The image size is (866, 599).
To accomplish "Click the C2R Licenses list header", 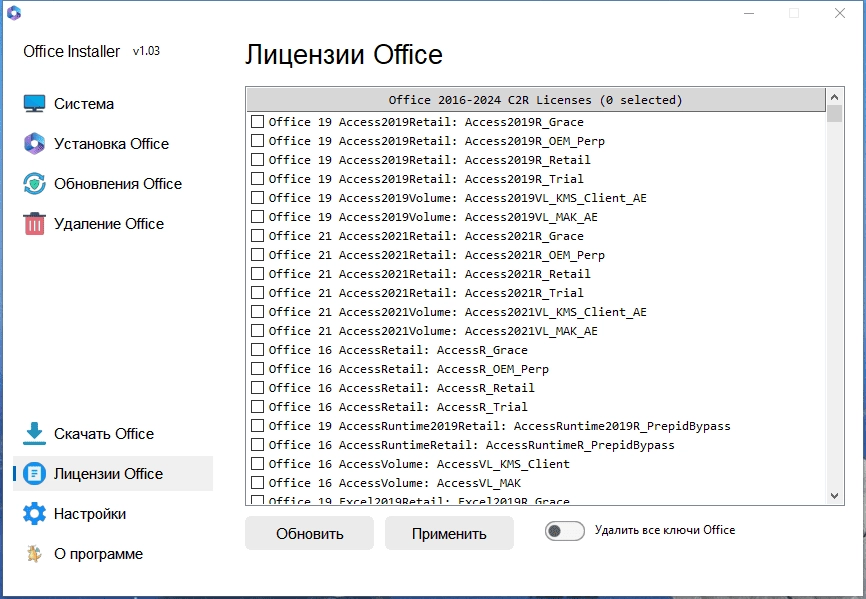I will 536,100.
